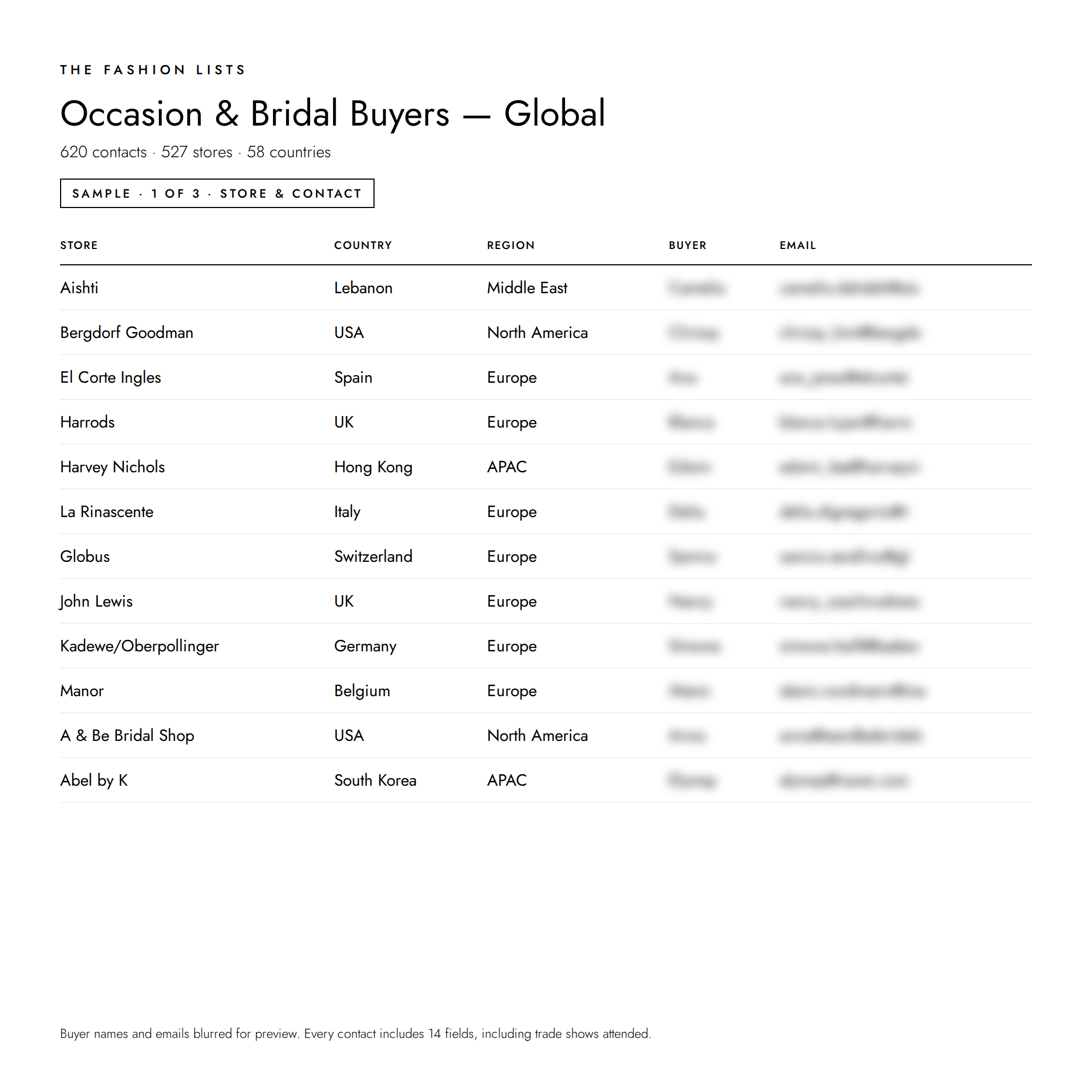Select the John Lewis store cell

[x=96, y=601]
